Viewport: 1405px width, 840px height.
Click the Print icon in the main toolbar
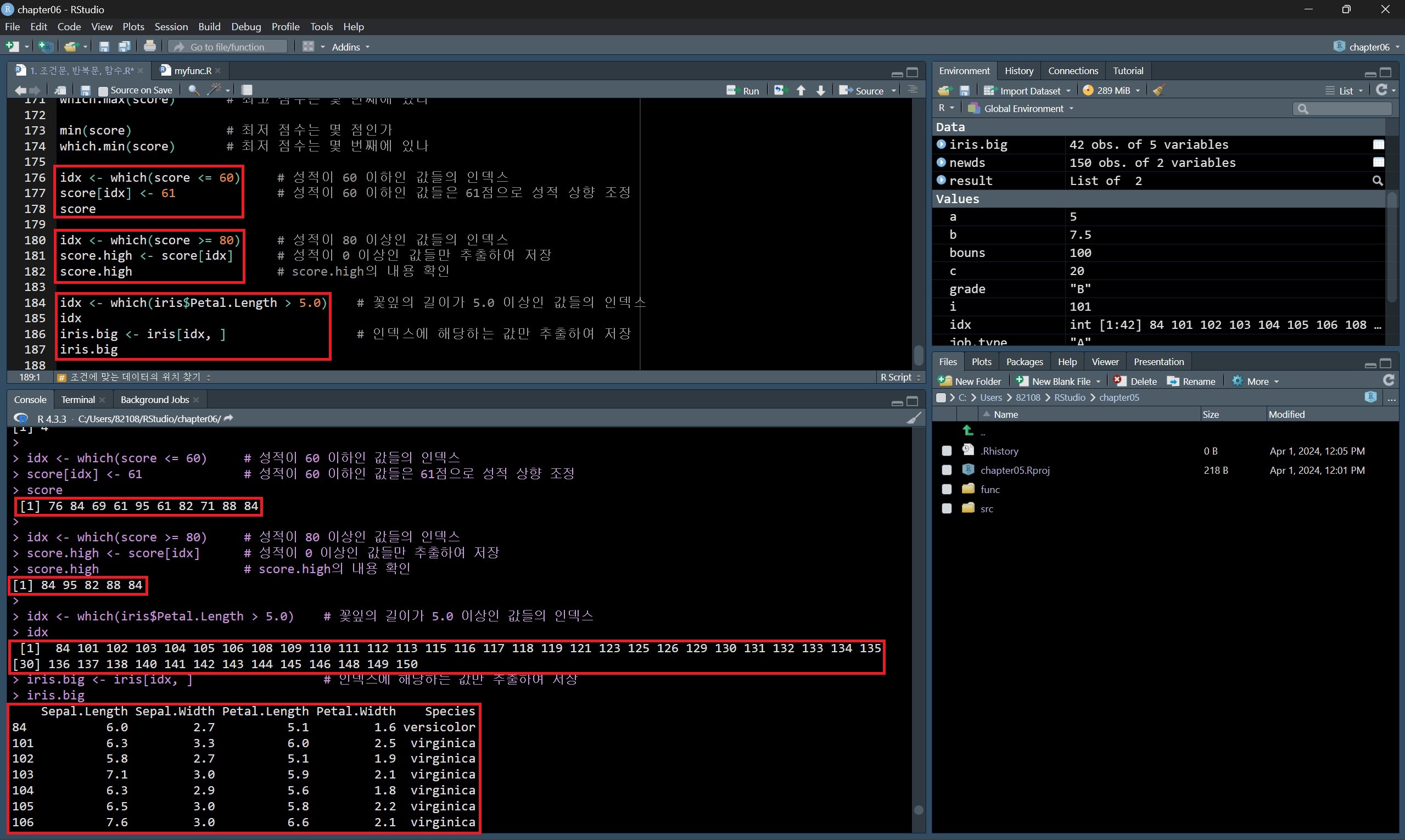[149, 47]
